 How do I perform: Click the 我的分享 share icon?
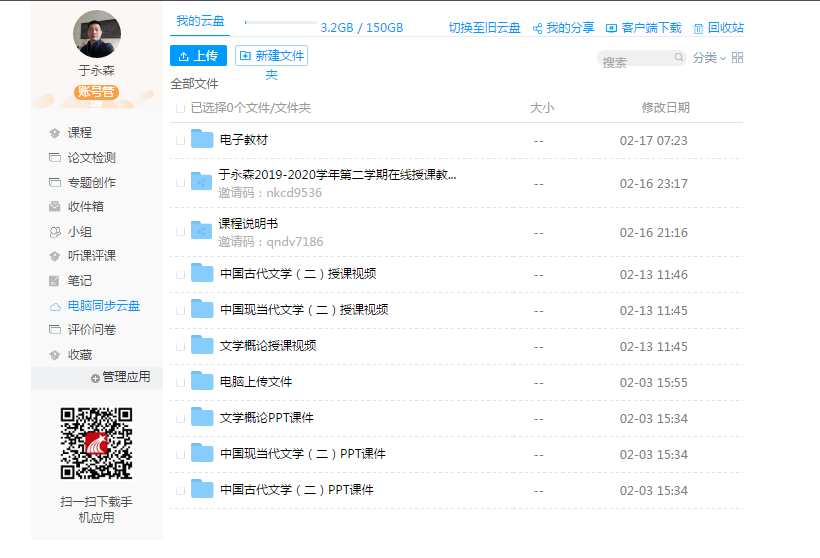(537, 28)
